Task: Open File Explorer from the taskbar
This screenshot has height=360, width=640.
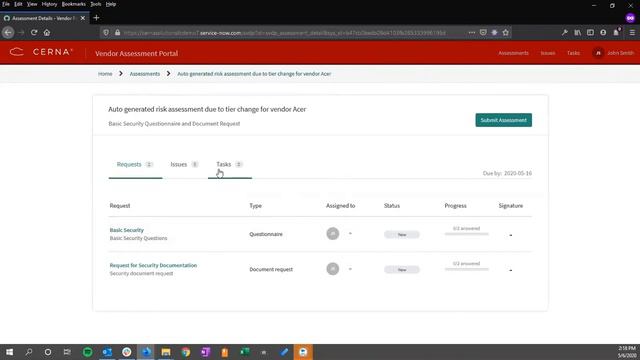Action: tap(166, 352)
